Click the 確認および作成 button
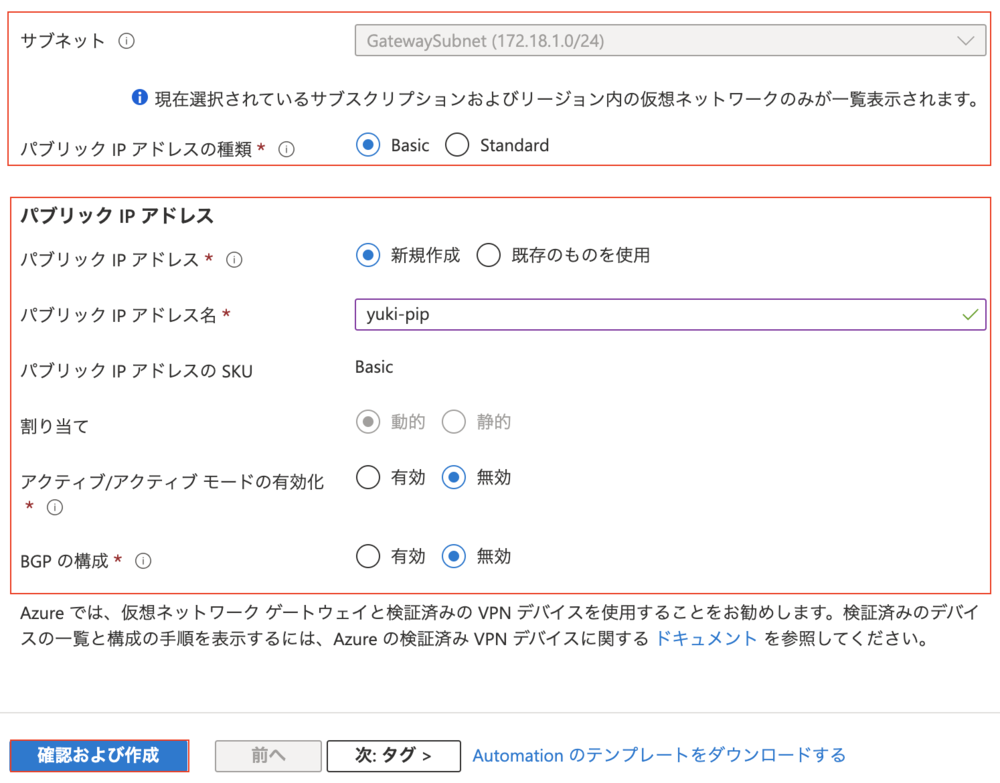The width and height of the screenshot is (1000, 783). click(x=99, y=755)
